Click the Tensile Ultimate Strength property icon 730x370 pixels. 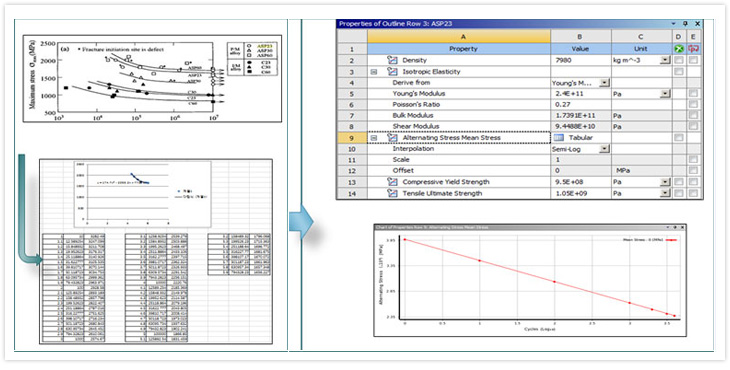point(392,193)
